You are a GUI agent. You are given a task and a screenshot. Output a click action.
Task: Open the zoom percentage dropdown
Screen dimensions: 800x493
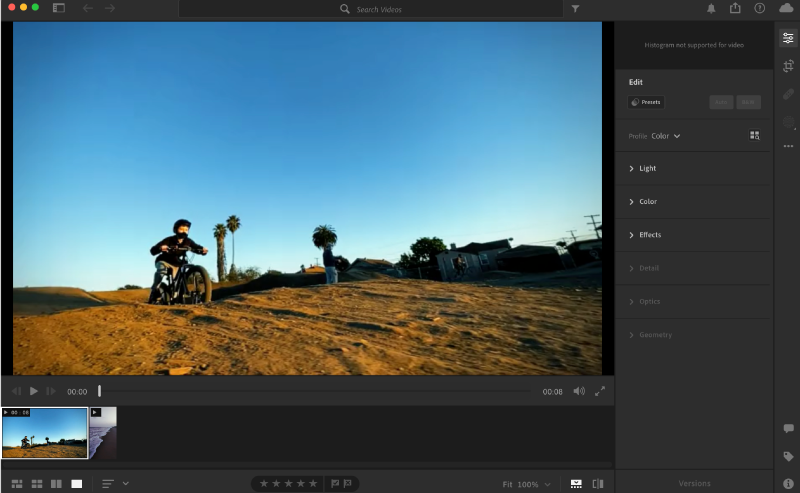pyautogui.click(x=547, y=484)
